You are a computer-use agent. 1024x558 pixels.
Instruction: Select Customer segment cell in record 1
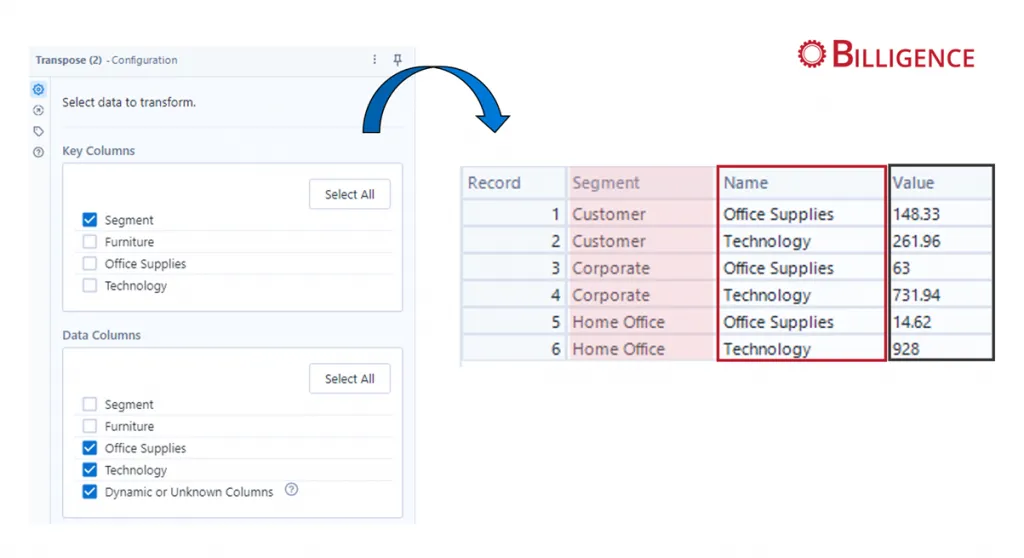(641, 214)
